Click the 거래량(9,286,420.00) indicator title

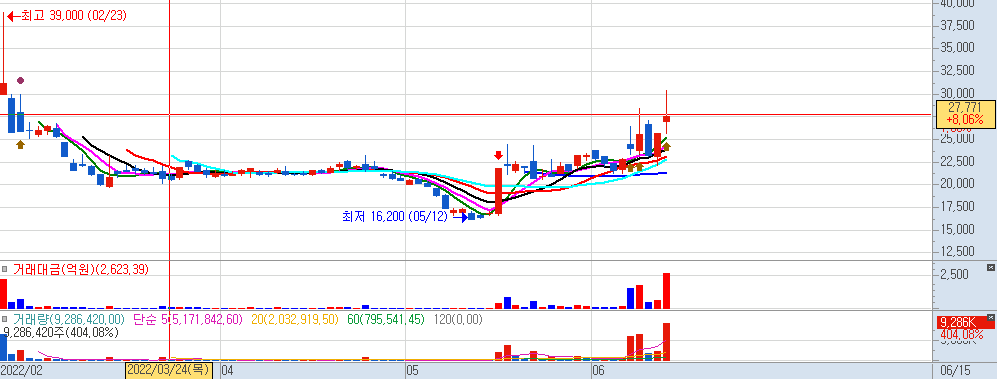69,319
